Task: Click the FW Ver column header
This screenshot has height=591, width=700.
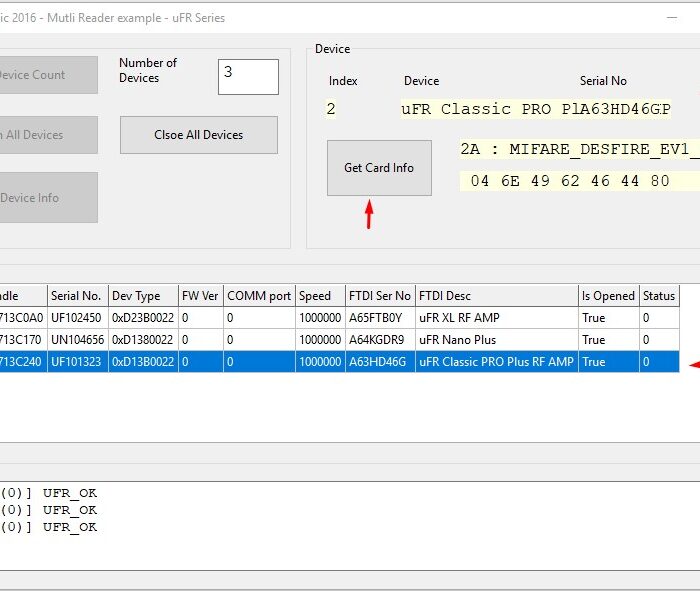Action: tap(201, 296)
